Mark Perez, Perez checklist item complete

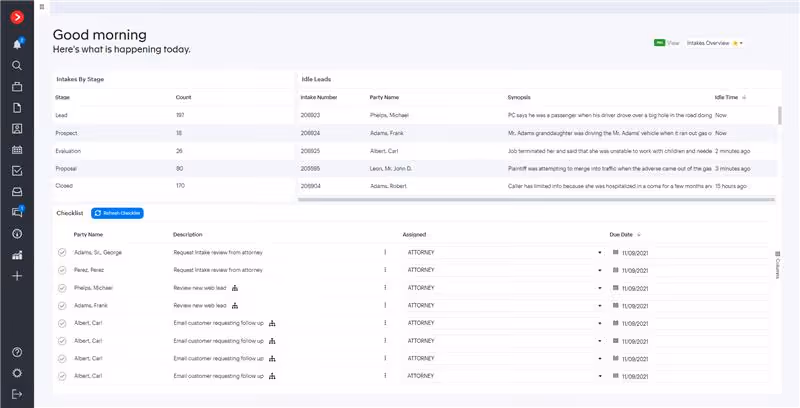62,270
